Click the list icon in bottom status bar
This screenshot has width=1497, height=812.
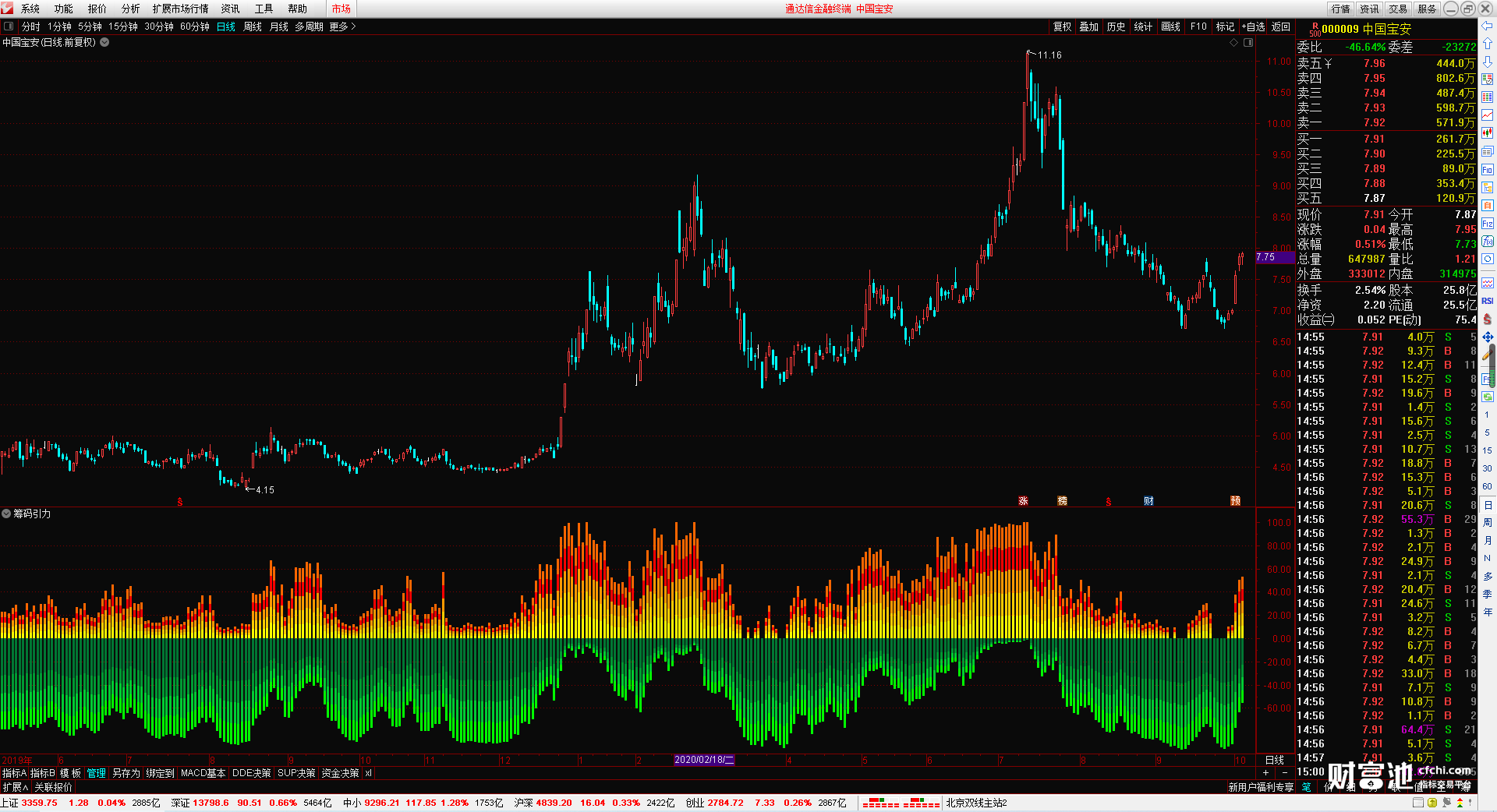coord(1418,803)
